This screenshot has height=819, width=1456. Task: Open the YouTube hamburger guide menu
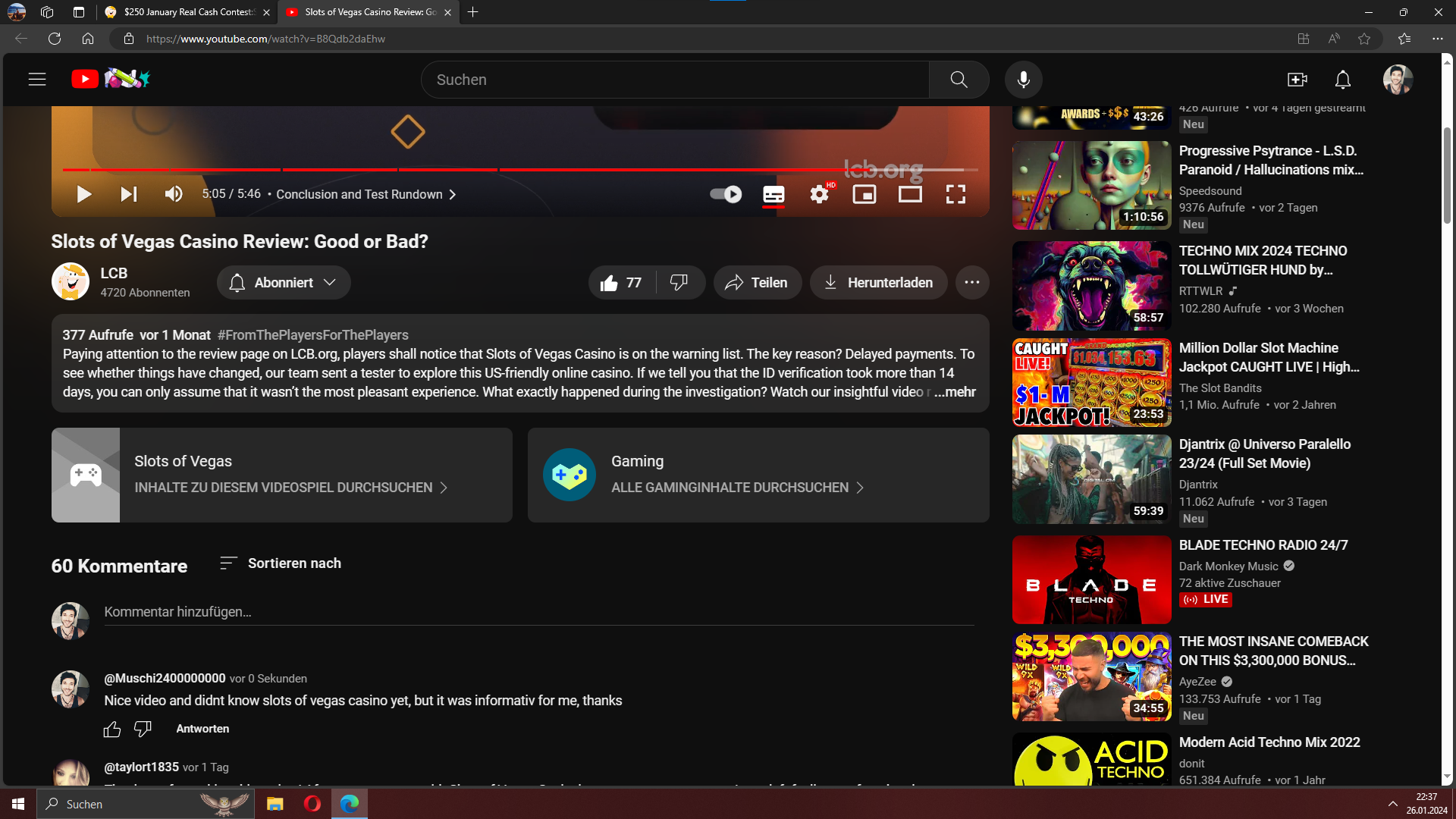37,80
